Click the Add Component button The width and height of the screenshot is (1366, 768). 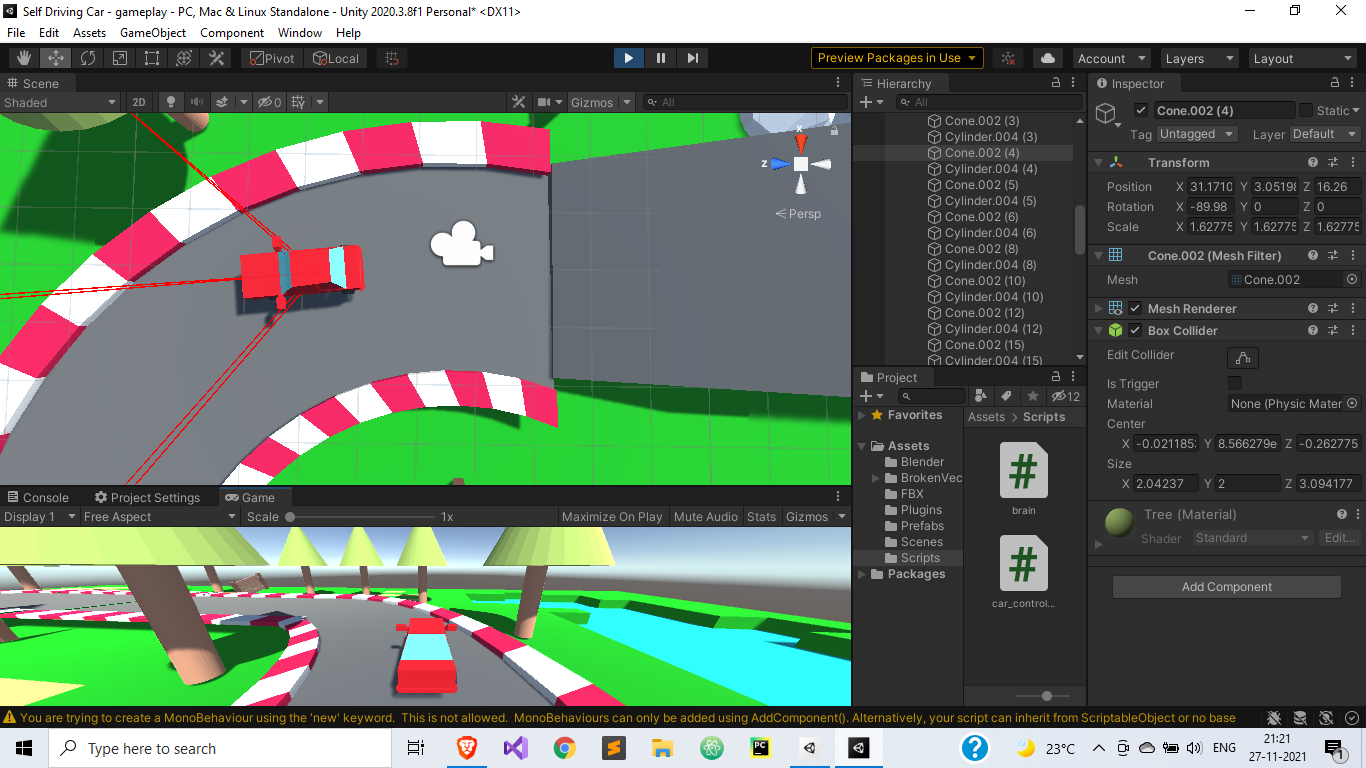[x=1226, y=587]
